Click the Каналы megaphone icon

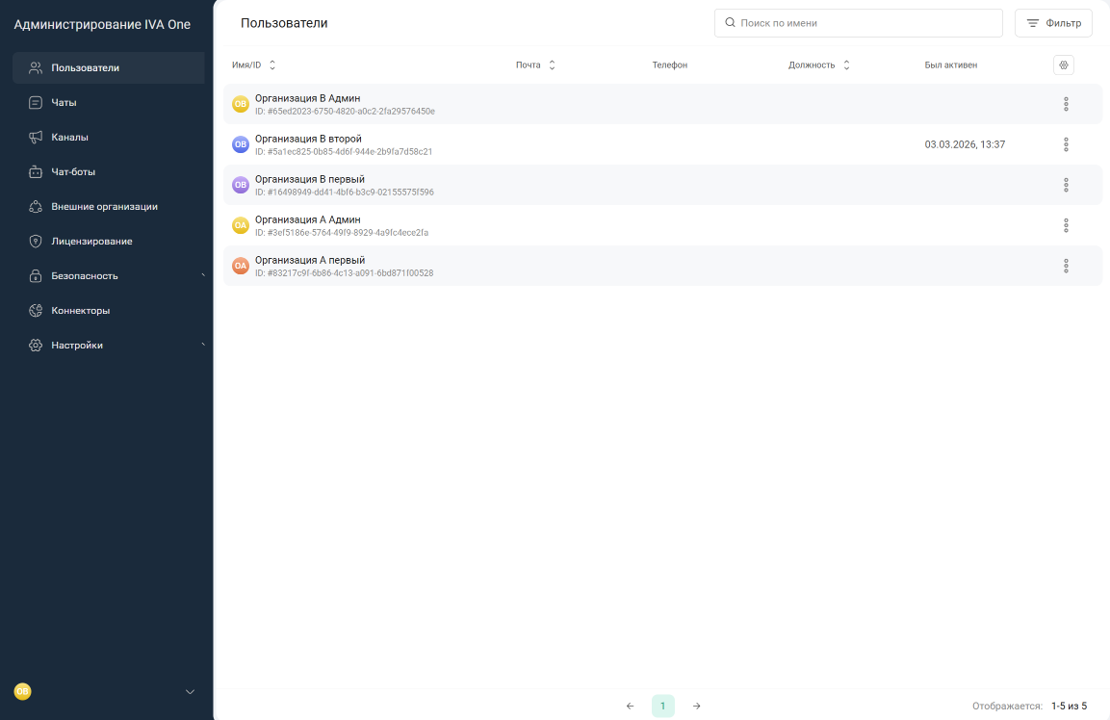point(36,137)
